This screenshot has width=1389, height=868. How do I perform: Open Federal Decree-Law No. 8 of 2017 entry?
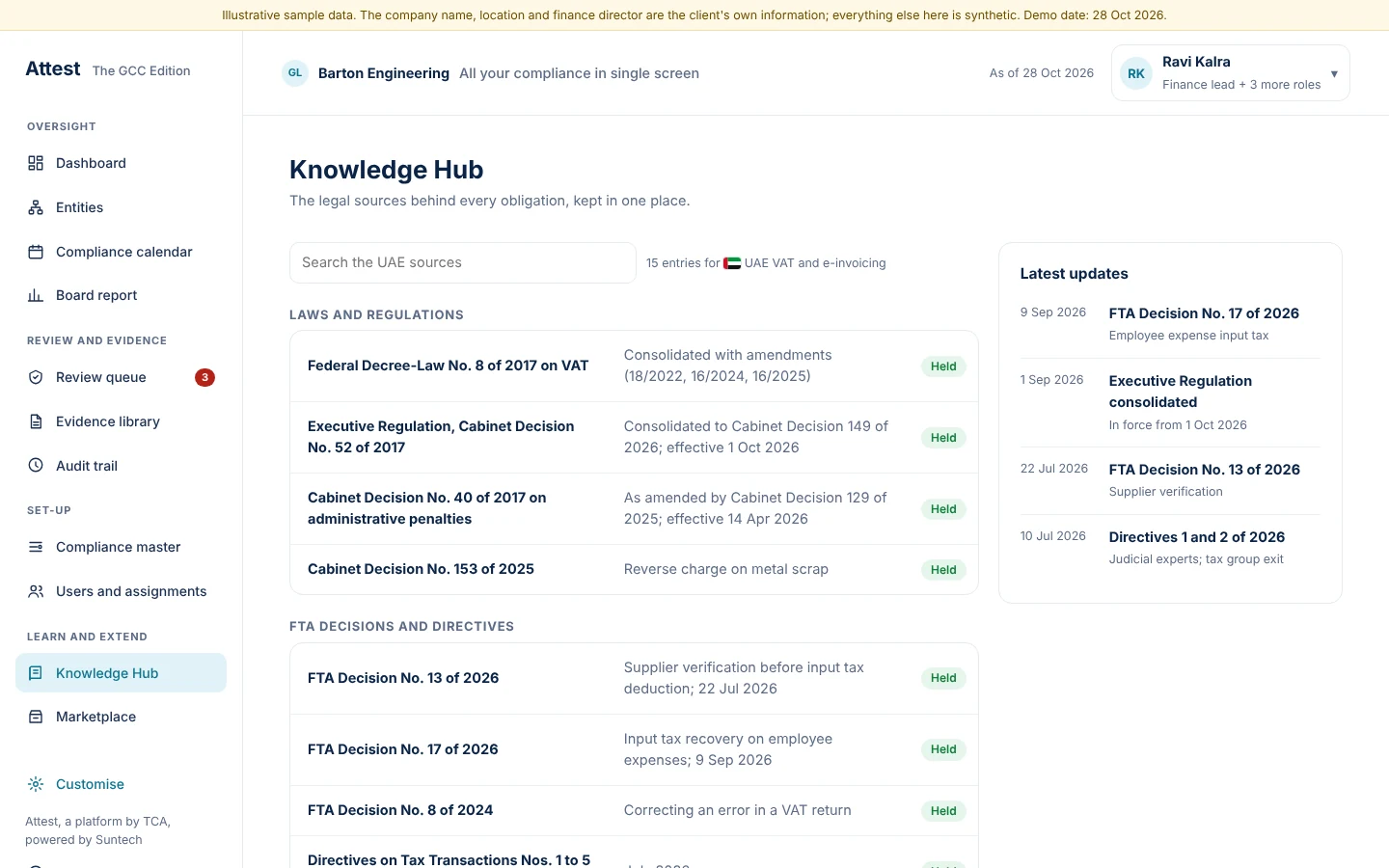tap(634, 366)
